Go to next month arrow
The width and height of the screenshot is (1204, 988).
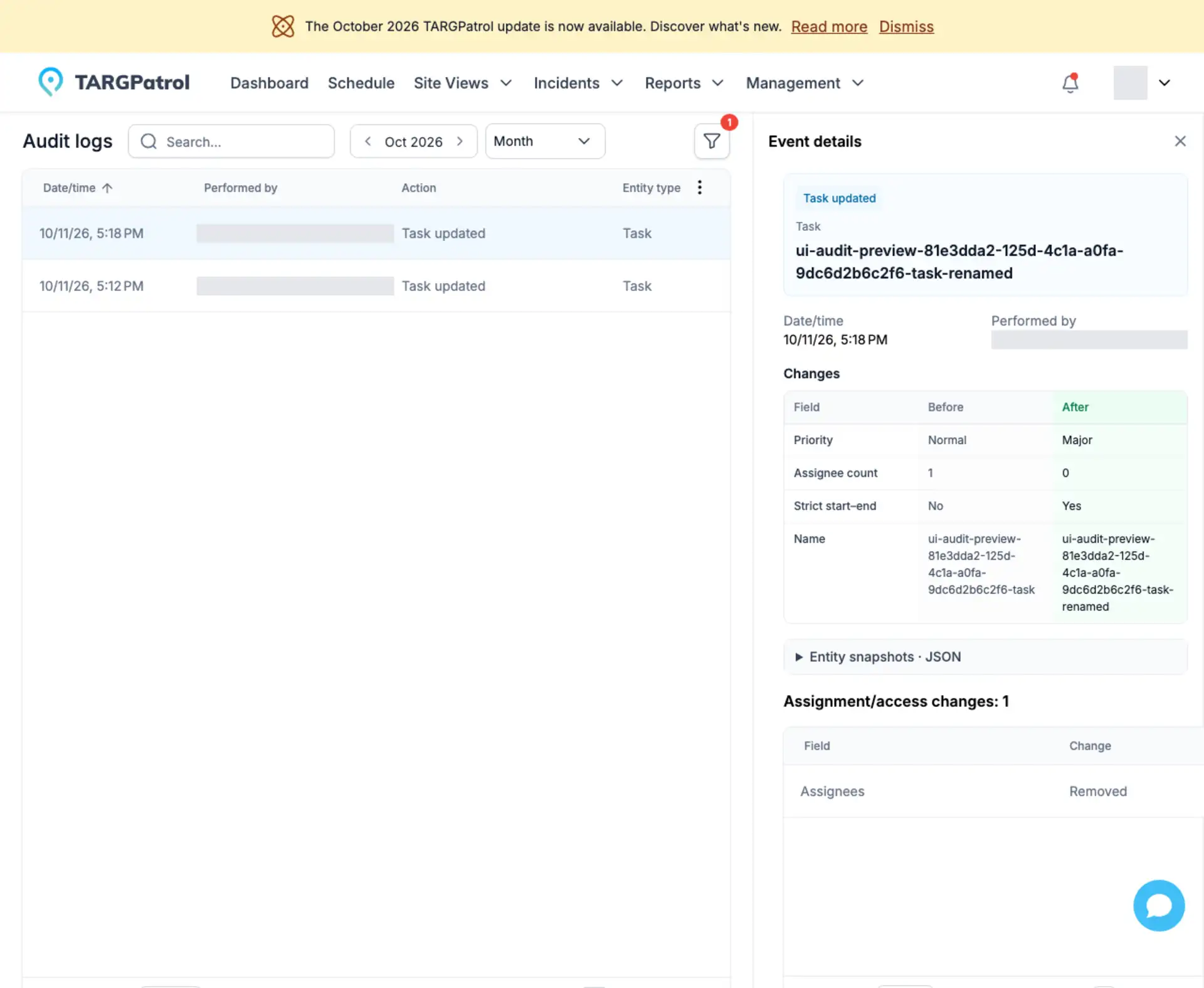click(x=460, y=141)
